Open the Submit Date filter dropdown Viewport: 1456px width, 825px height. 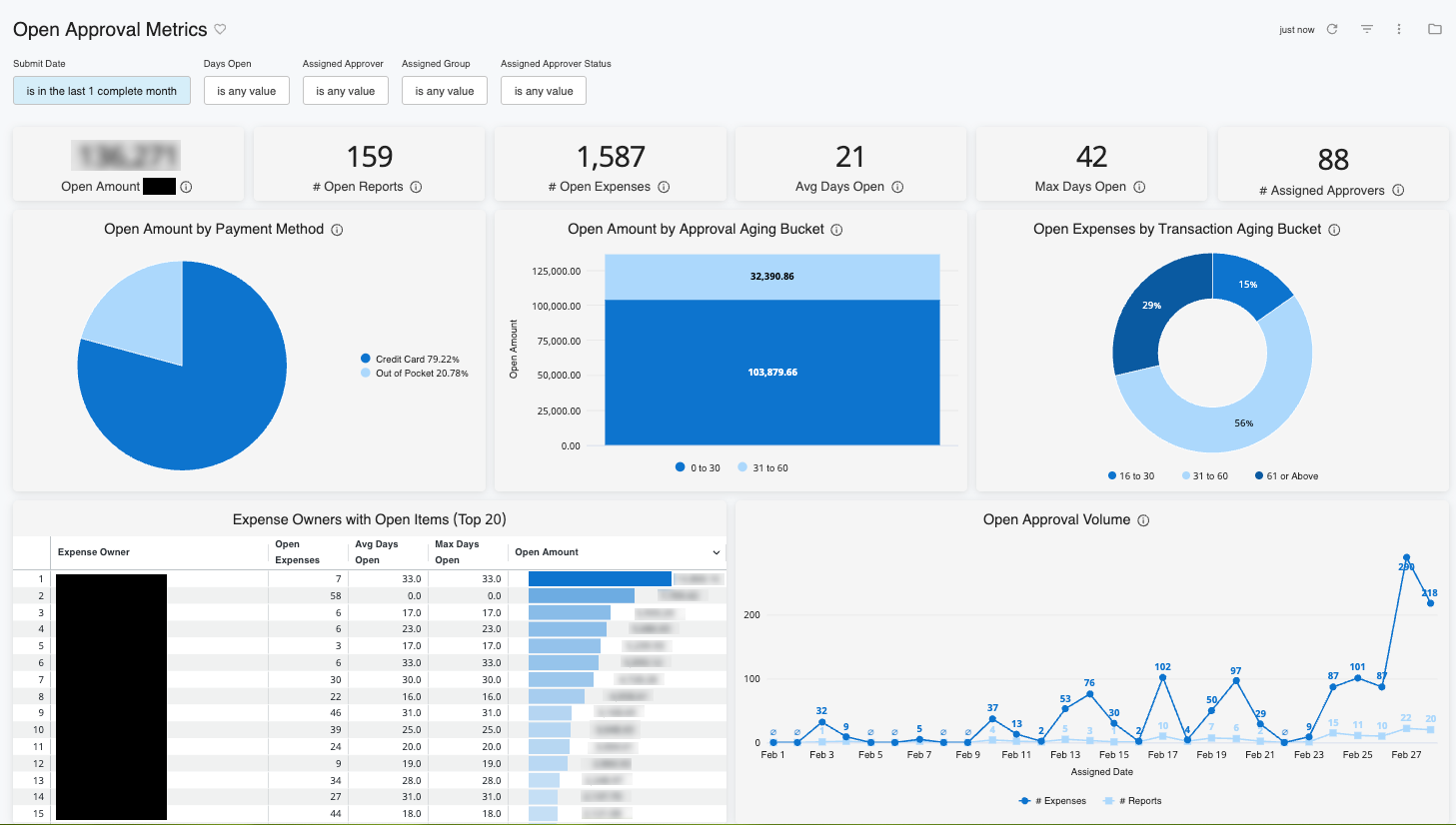(101, 90)
